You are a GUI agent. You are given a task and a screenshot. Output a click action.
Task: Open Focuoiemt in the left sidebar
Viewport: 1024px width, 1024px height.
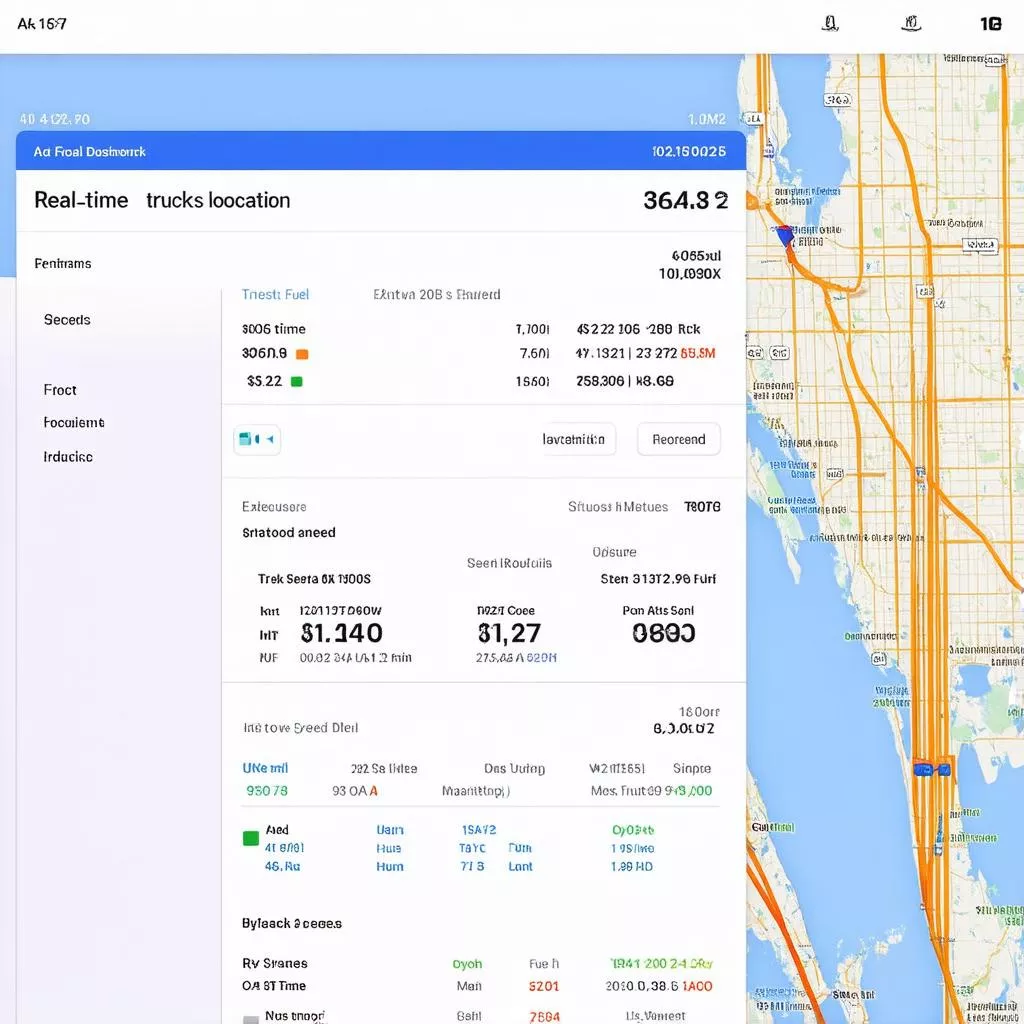pyautogui.click(x=73, y=423)
